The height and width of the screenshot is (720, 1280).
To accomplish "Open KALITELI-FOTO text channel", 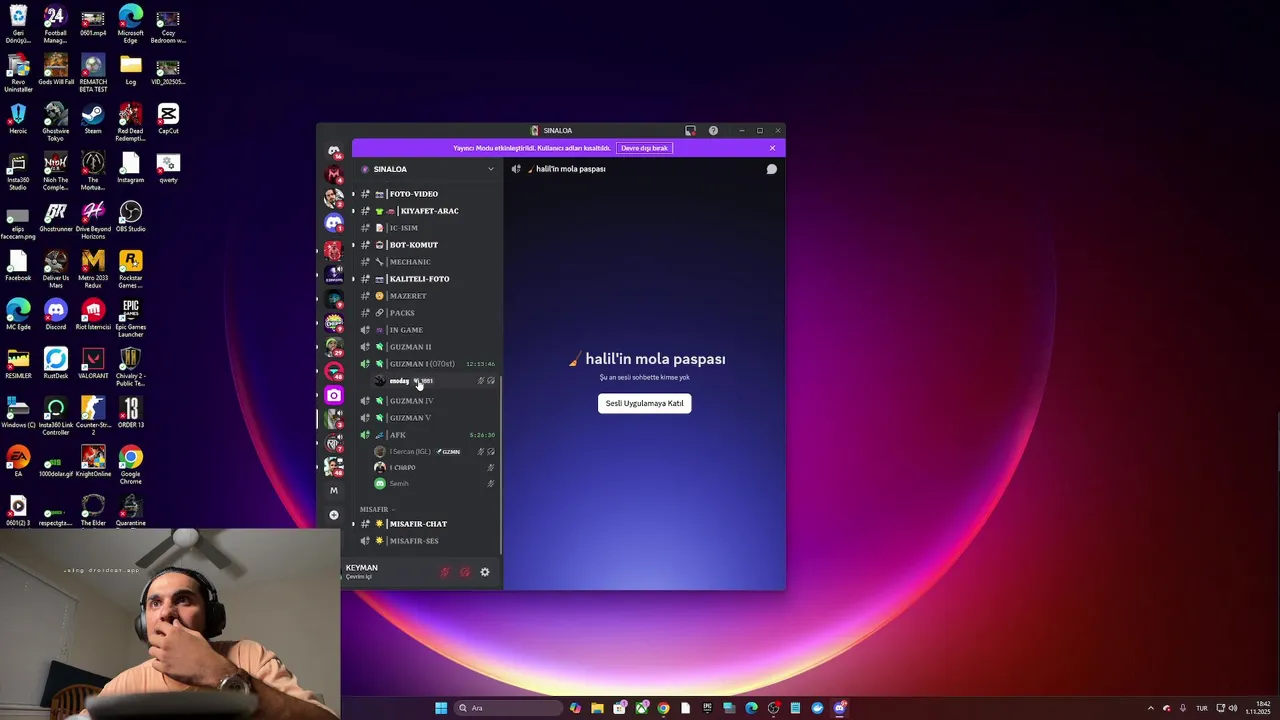I will click(425, 279).
